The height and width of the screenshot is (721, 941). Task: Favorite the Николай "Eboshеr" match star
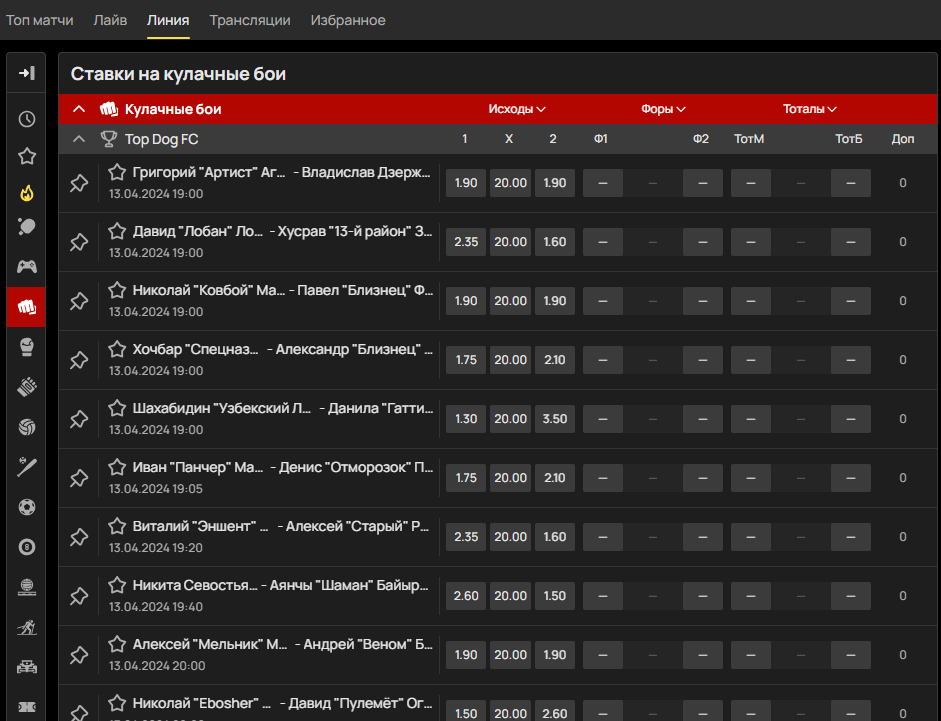pos(117,703)
